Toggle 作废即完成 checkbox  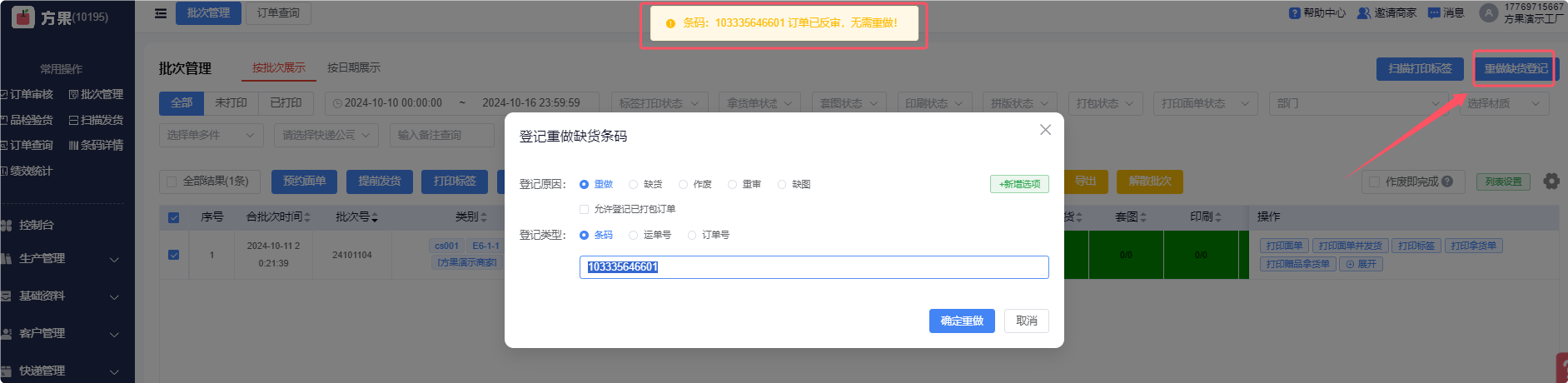point(1374,182)
